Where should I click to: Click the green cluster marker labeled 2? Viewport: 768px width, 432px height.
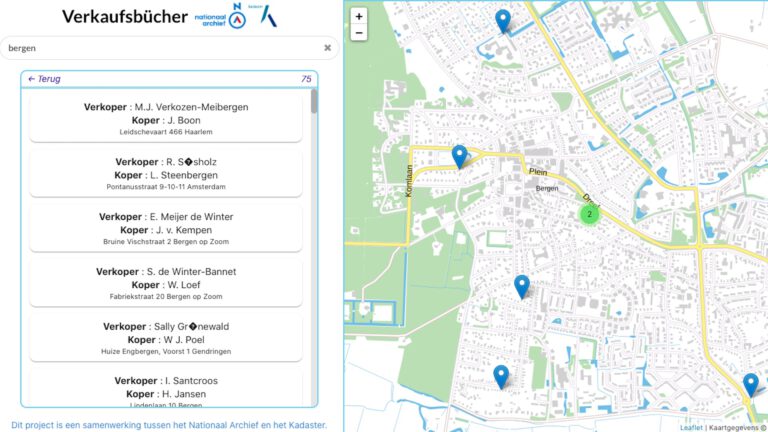pos(590,213)
